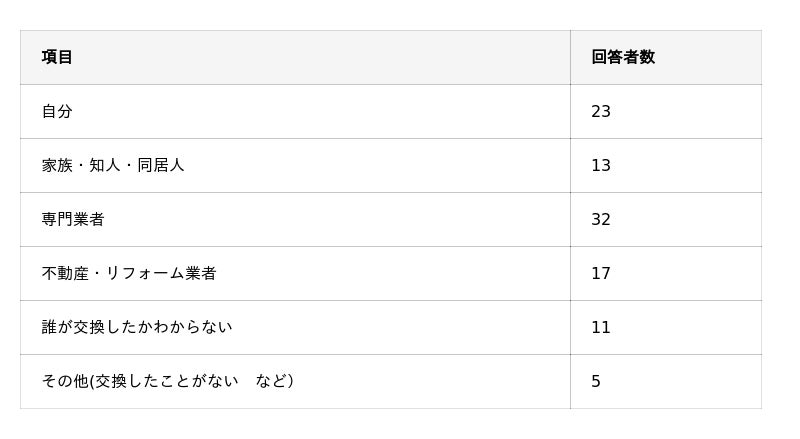Click the word 不動産 in the table
Image resolution: width=800 pixels, height=439 pixels.
65,273
